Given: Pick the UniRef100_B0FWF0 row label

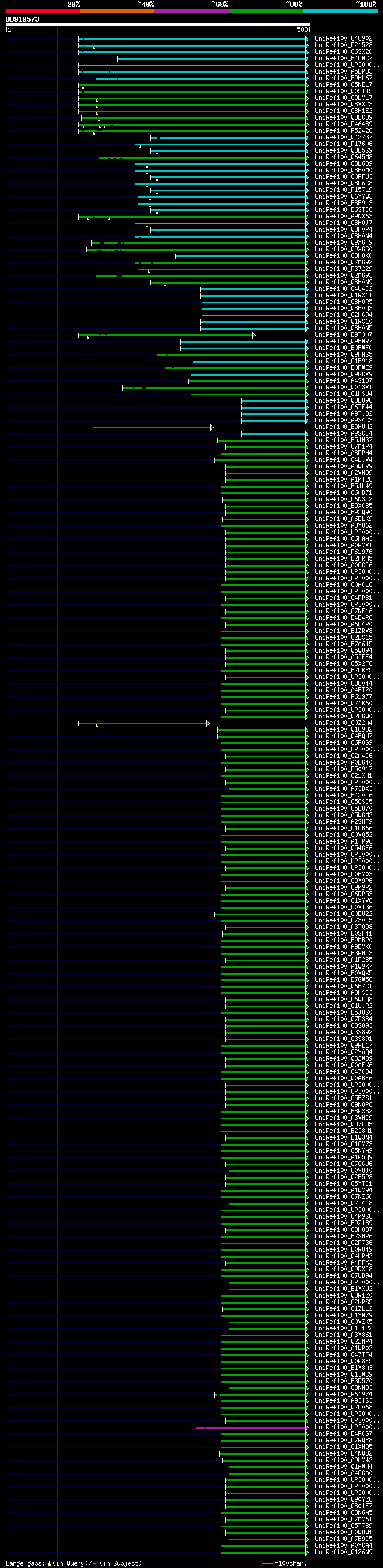Looking at the screenshot, I should [x=344, y=348].
